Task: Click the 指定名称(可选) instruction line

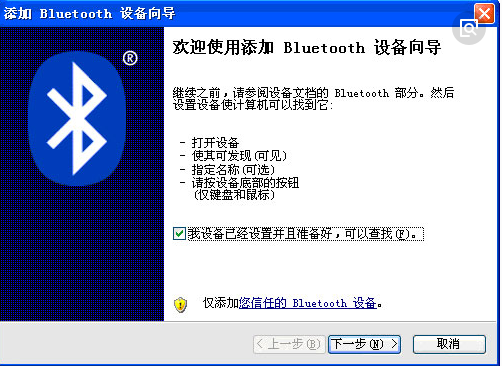Action: coord(233,169)
